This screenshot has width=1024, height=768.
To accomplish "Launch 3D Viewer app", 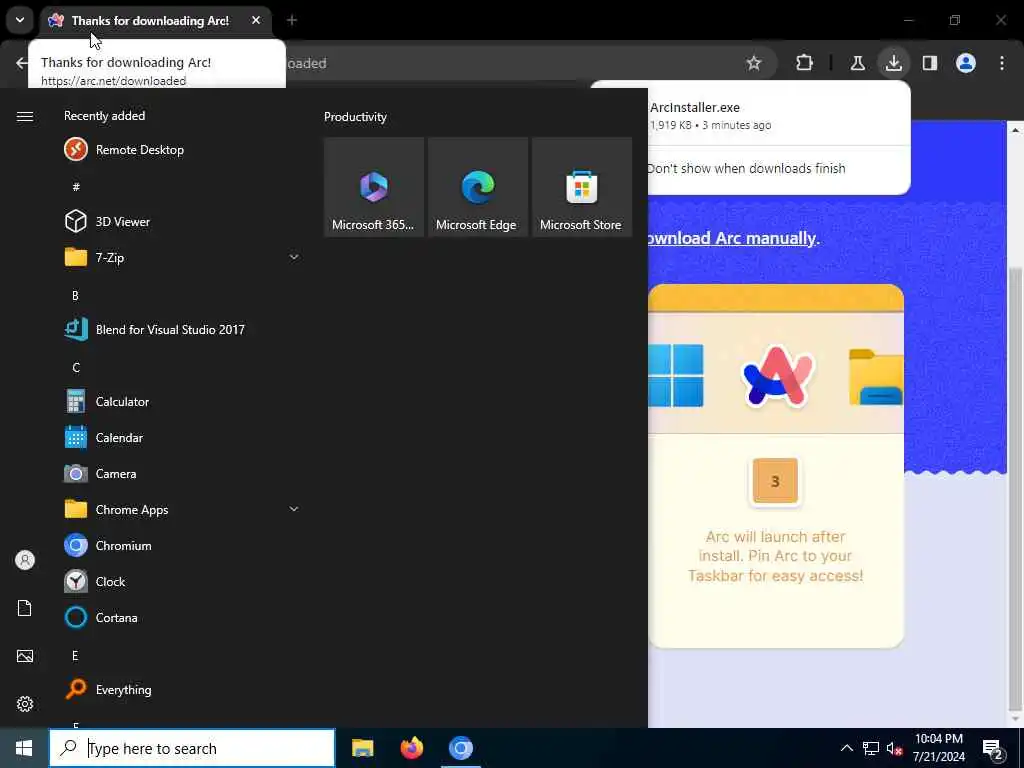I will point(182,221).
